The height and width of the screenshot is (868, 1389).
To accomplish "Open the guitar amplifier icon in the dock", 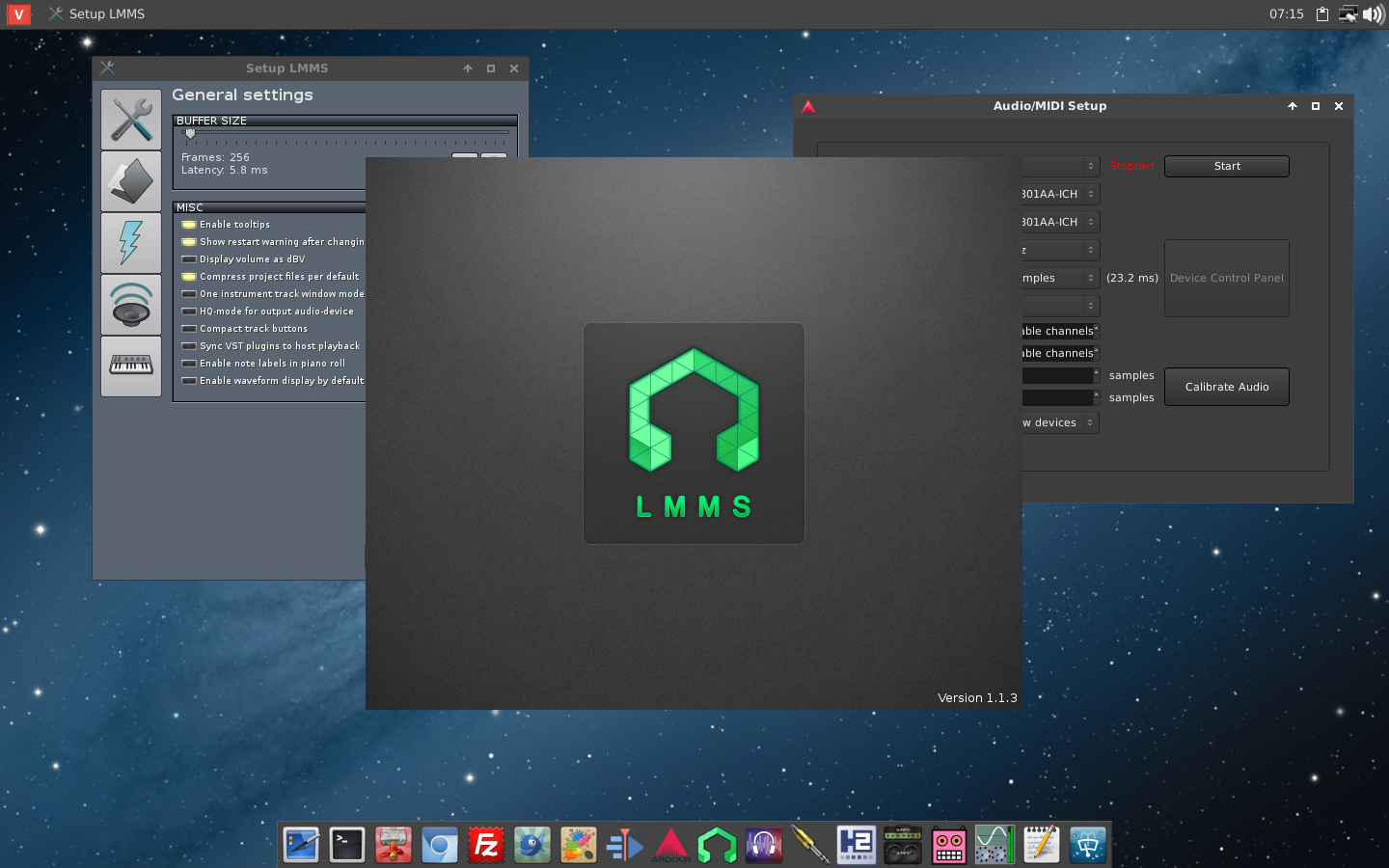I will click(x=903, y=845).
